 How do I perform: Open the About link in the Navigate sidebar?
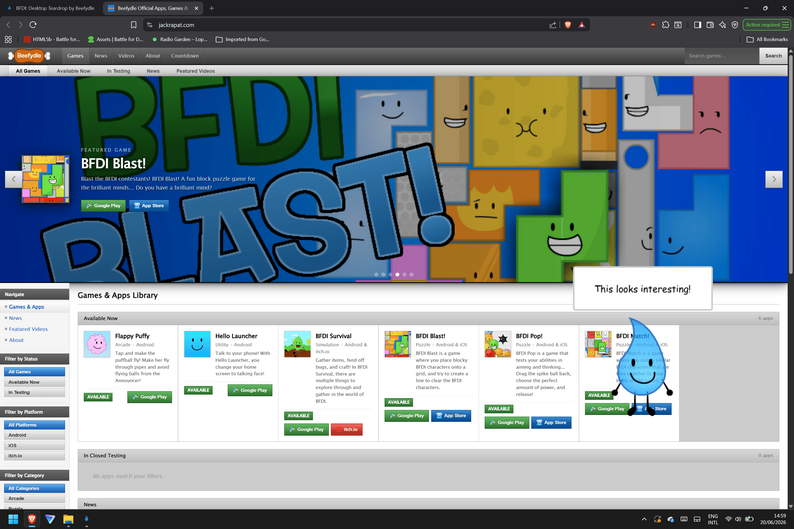click(x=16, y=340)
